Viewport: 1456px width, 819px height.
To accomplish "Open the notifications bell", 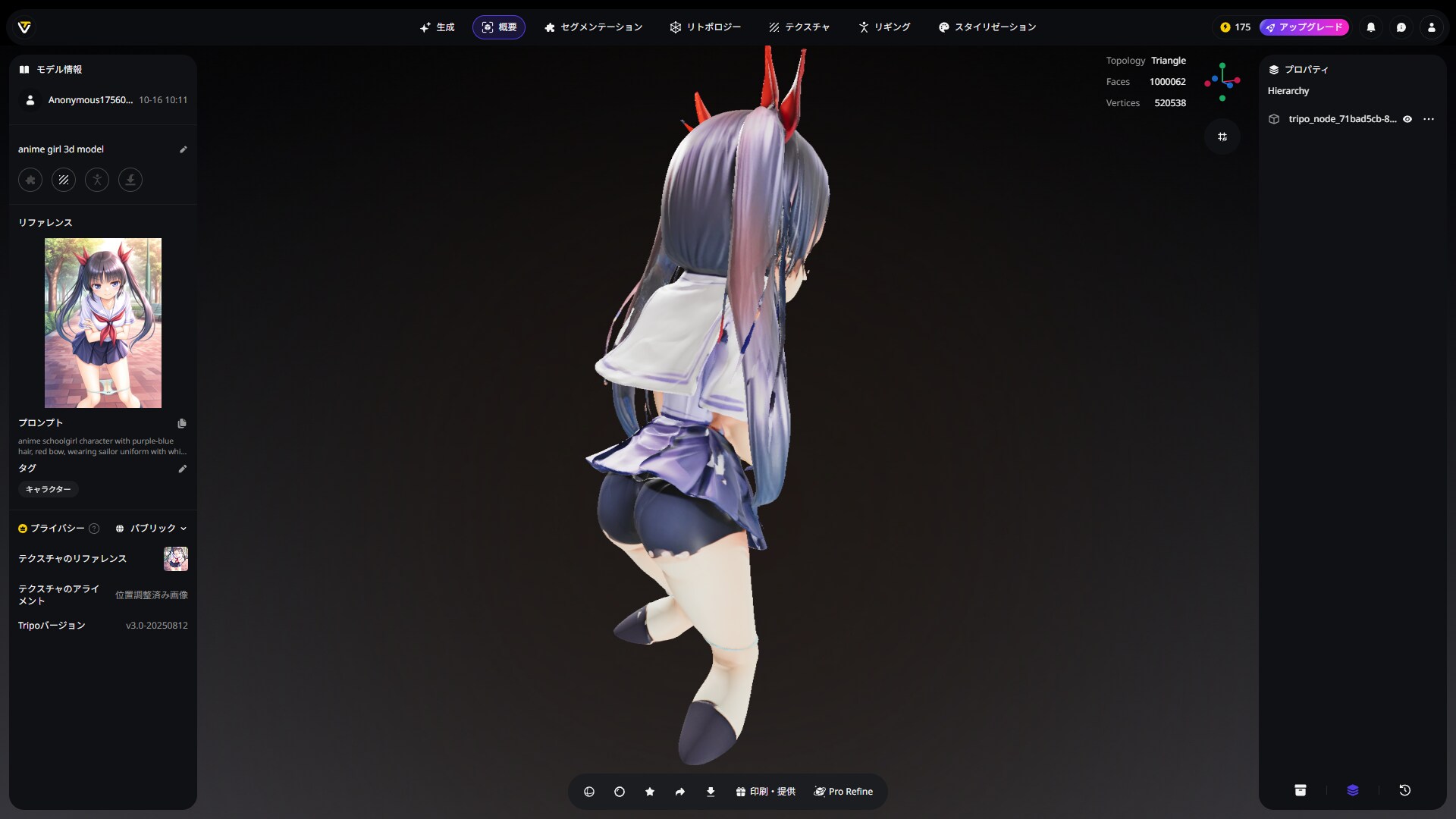I will pos(1371,27).
